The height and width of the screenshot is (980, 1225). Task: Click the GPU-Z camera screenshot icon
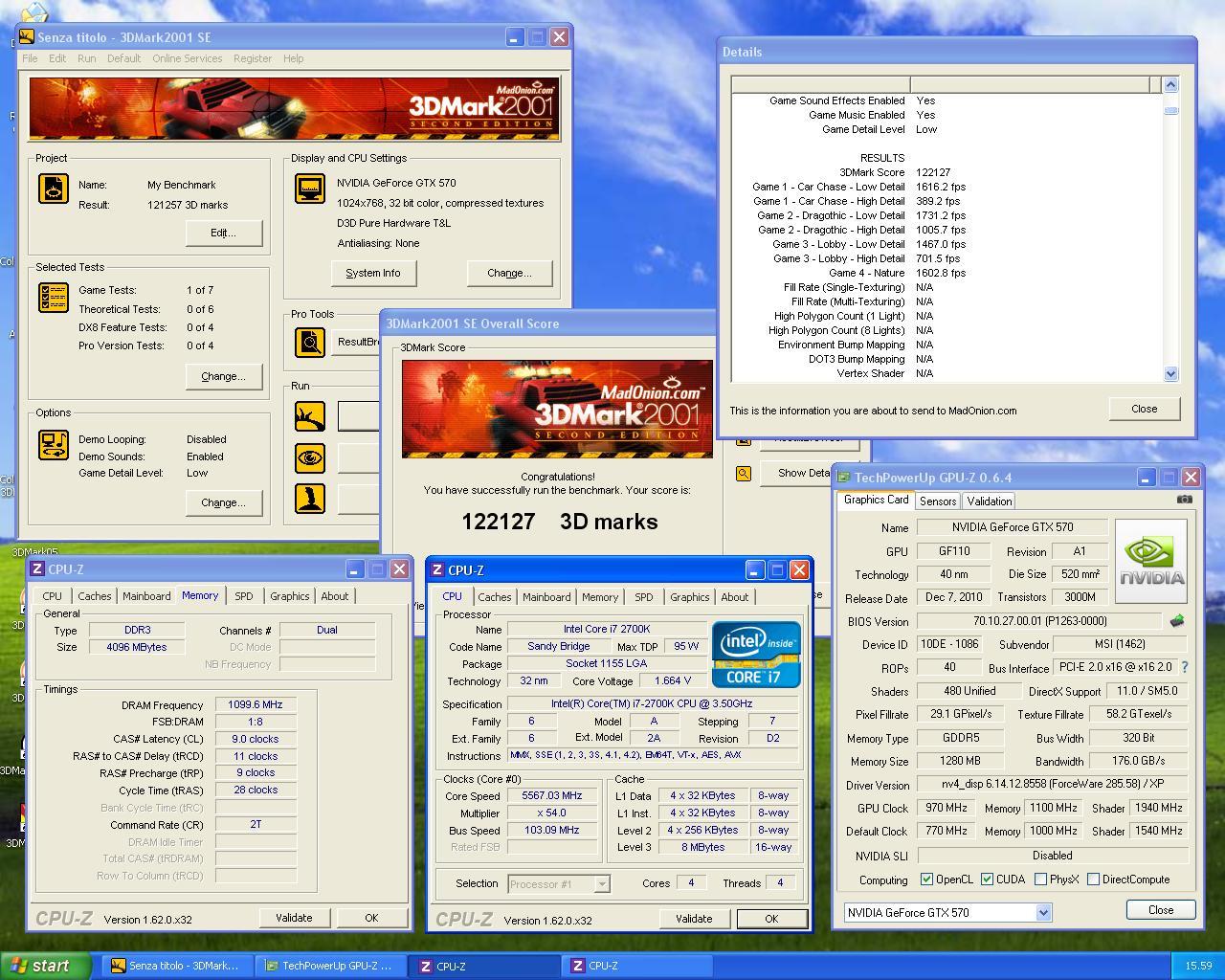tap(1185, 499)
